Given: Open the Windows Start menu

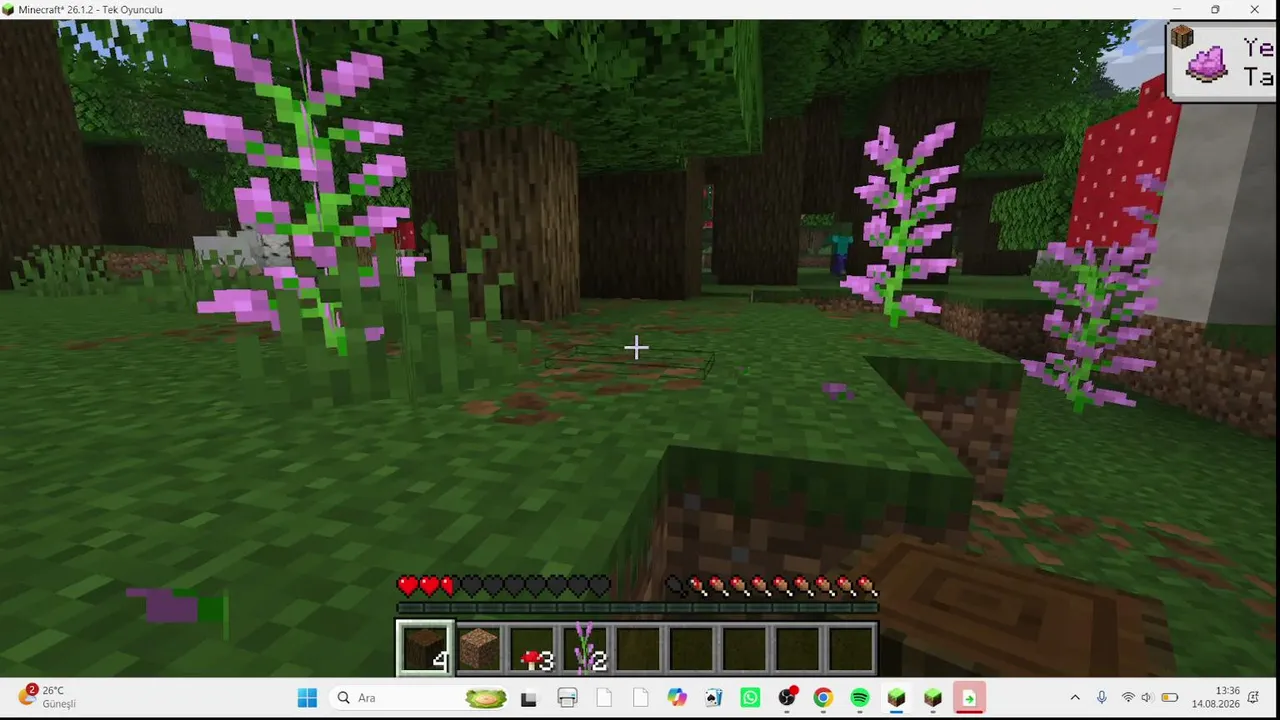Looking at the screenshot, I should click(307, 698).
